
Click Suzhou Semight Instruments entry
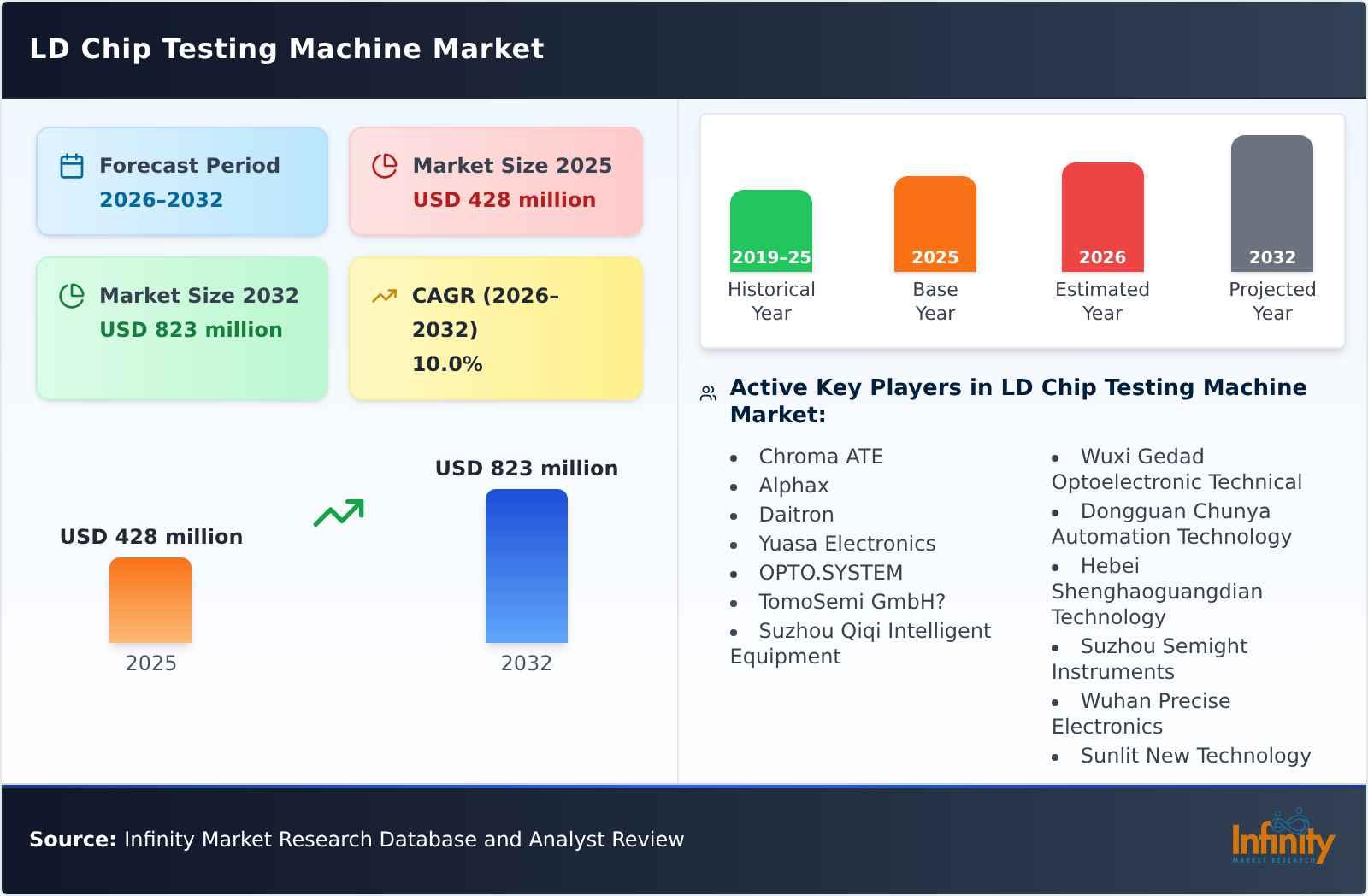click(1149, 659)
